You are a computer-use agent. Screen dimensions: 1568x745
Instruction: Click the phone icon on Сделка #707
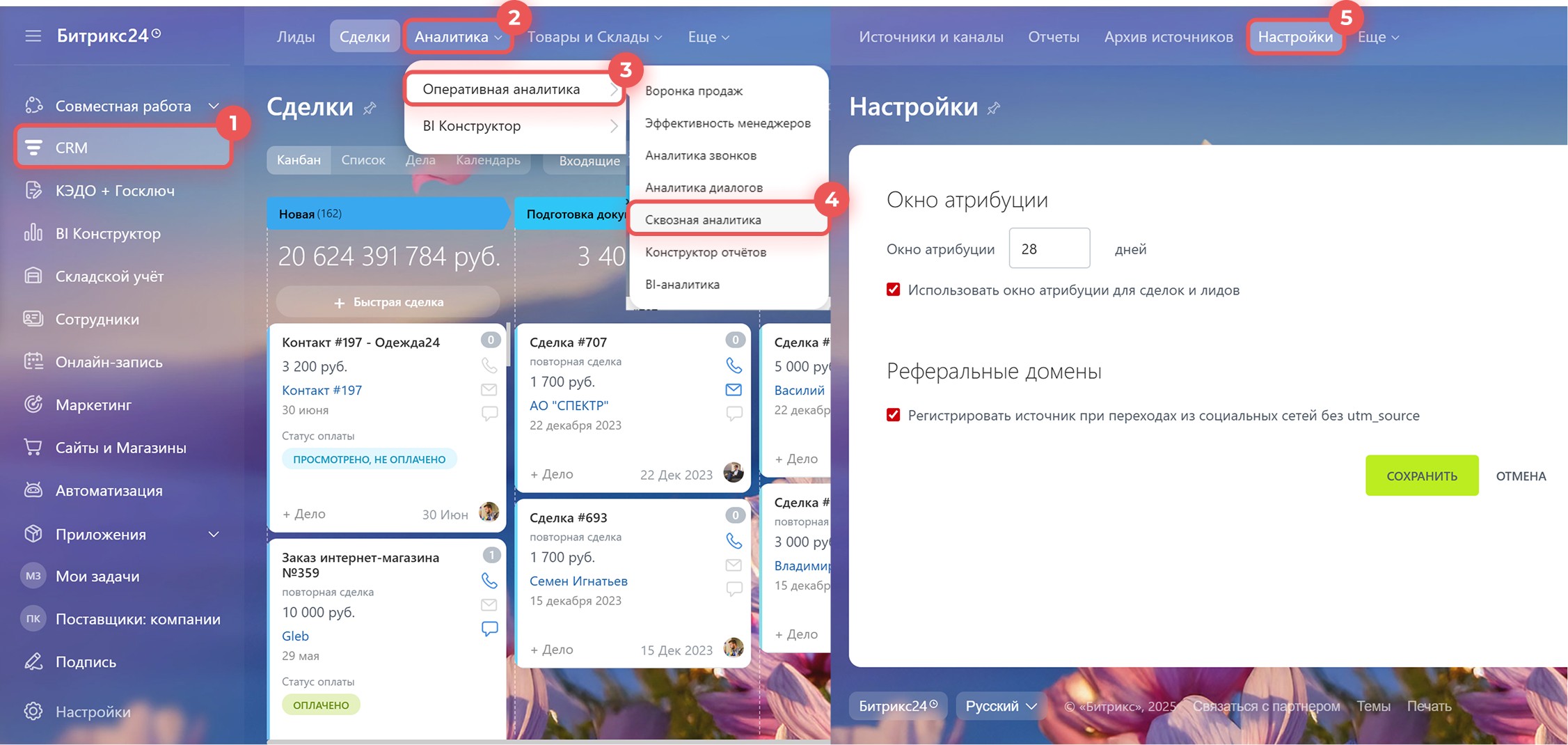click(x=734, y=365)
